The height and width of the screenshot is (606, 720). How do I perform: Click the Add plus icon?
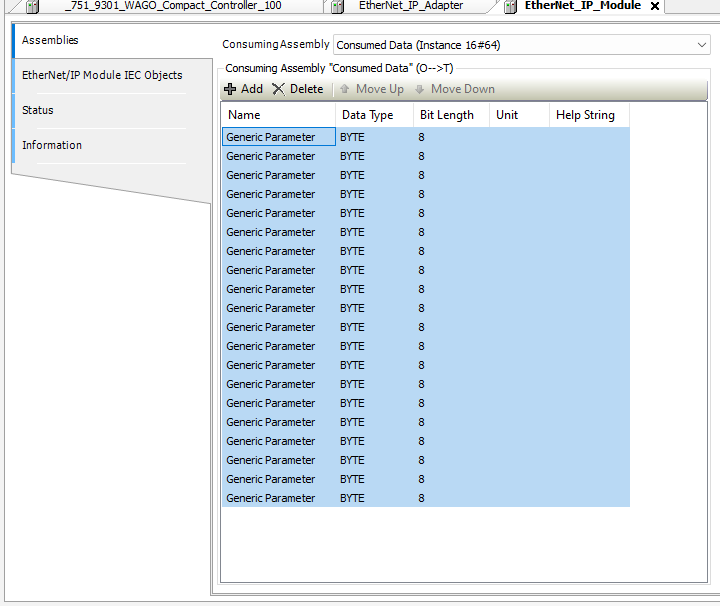(230, 89)
